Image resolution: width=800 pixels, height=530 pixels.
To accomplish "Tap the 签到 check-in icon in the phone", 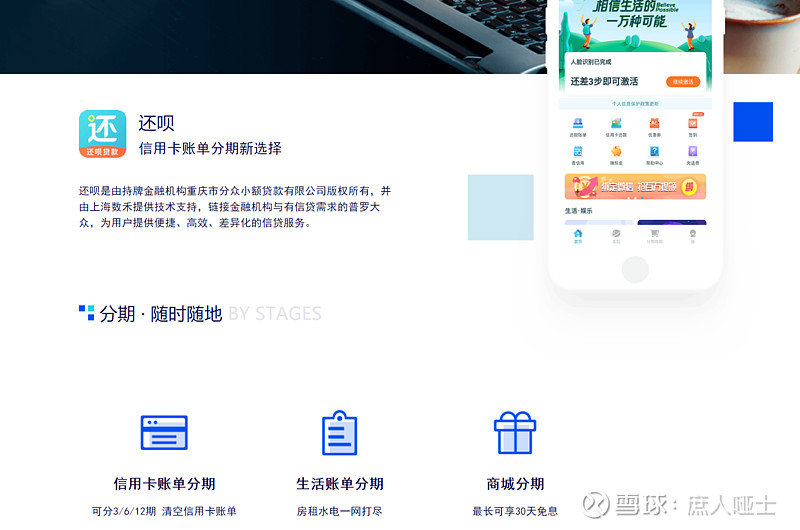I will (693, 123).
